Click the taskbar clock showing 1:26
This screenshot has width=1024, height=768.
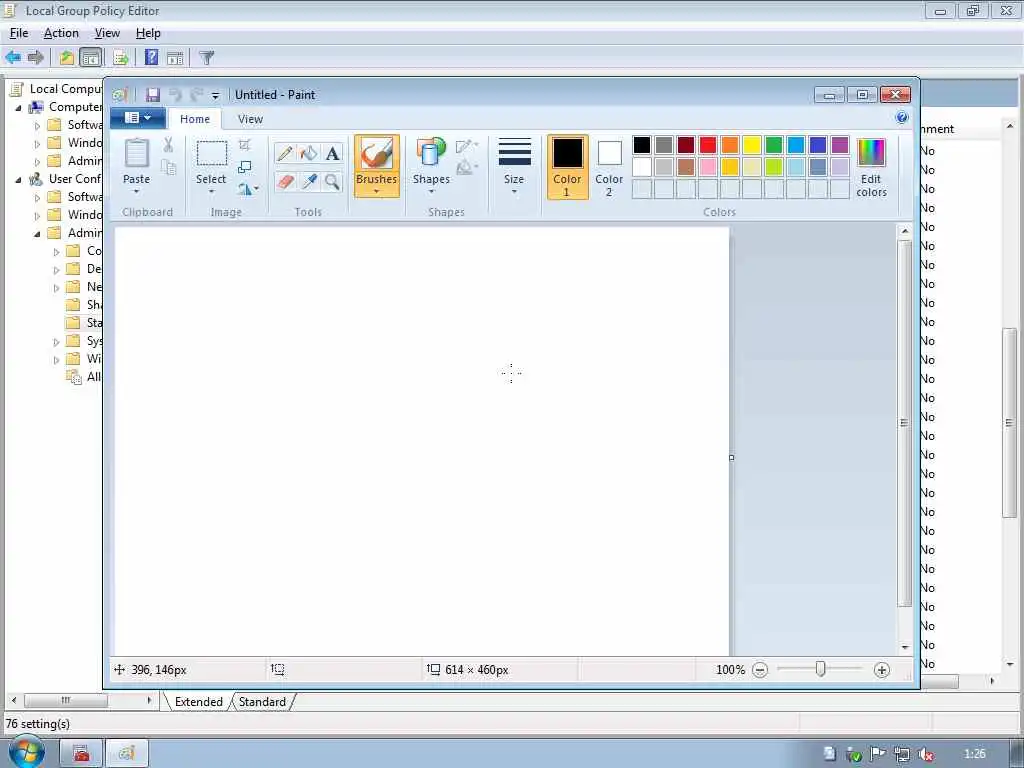(974, 754)
